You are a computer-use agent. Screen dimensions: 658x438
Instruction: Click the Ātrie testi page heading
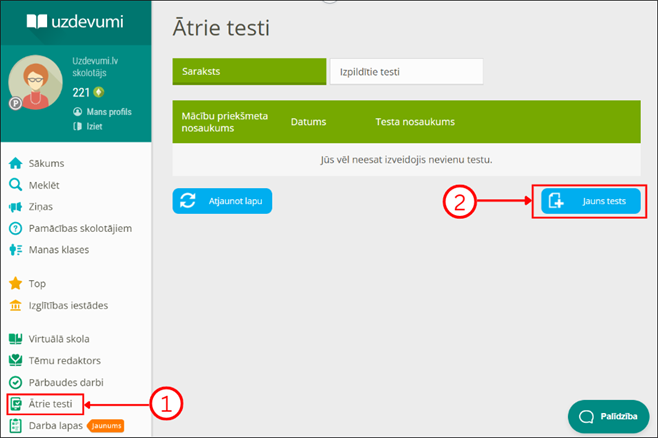pos(221,28)
